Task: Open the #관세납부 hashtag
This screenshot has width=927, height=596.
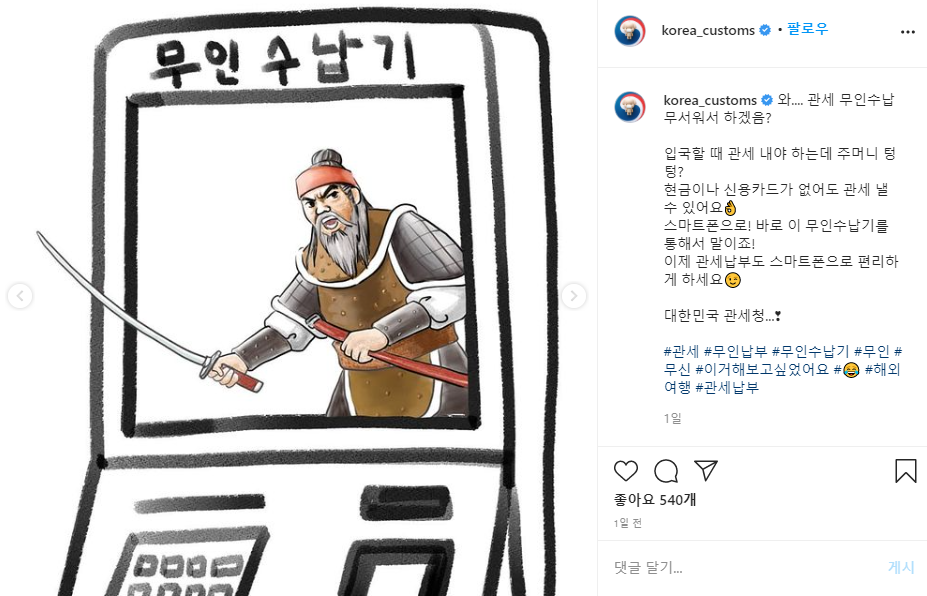Action: (x=727, y=387)
